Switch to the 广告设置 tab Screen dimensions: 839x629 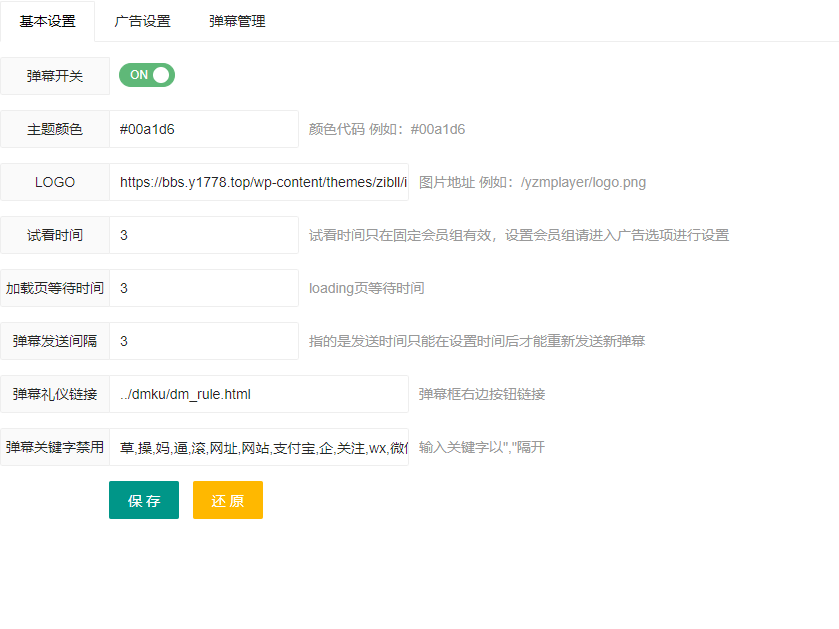point(141,20)
